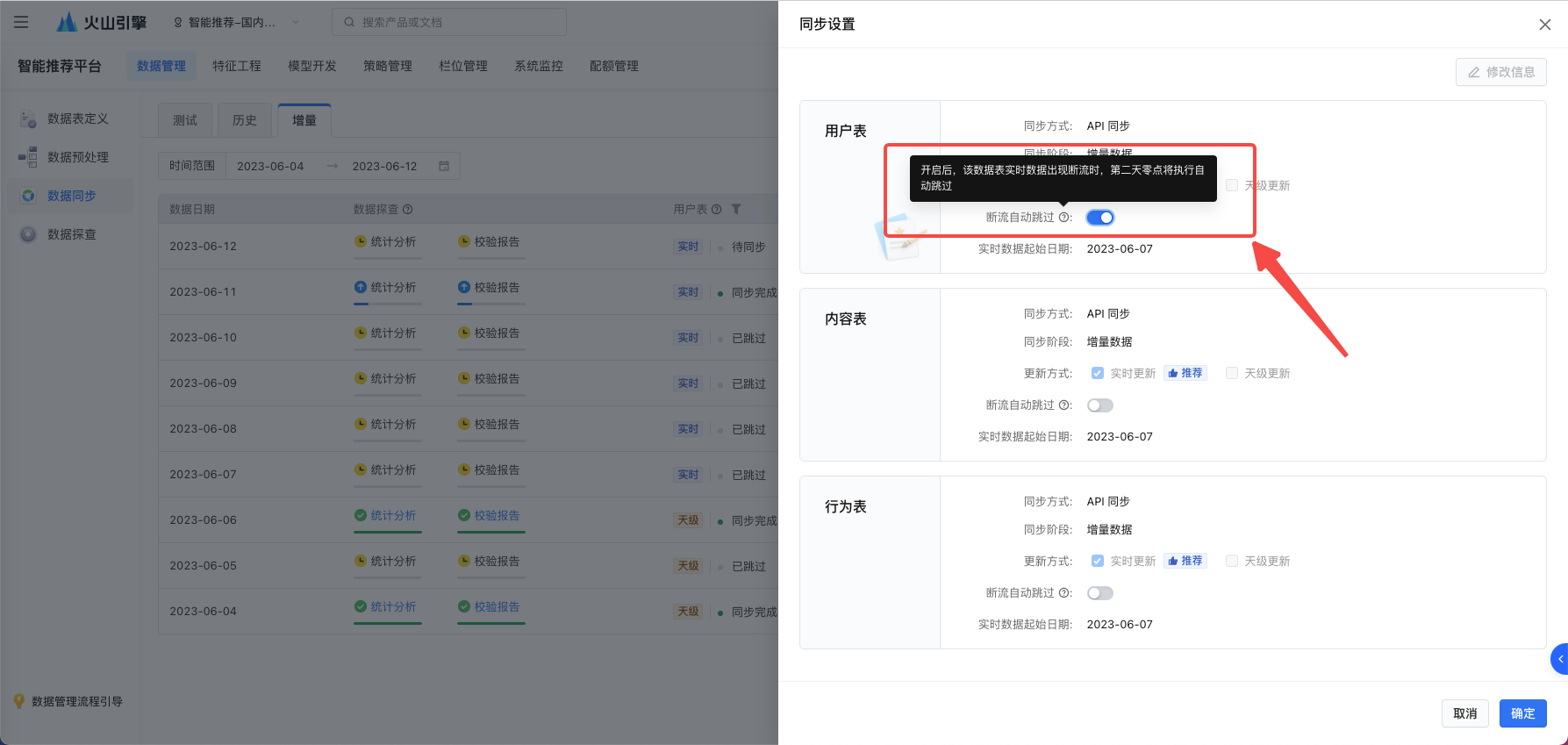Open the 系统监控 top menu
The image size is (1568, 745).
539,66
